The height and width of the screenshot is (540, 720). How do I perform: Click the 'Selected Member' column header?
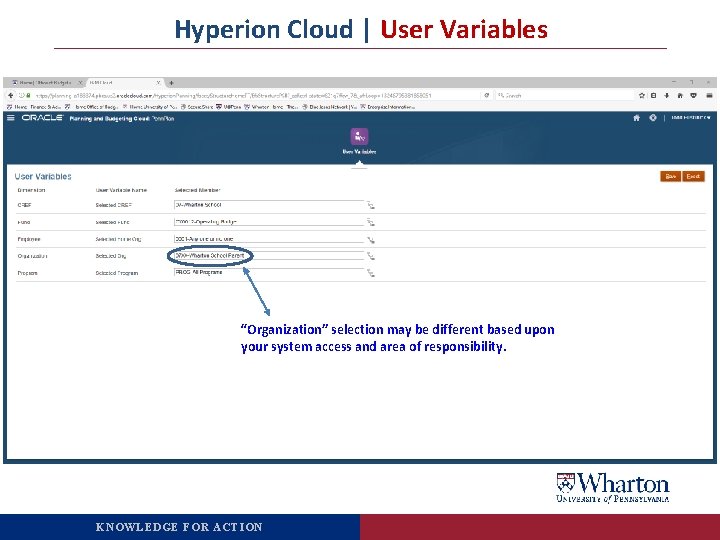click(197, 190)
